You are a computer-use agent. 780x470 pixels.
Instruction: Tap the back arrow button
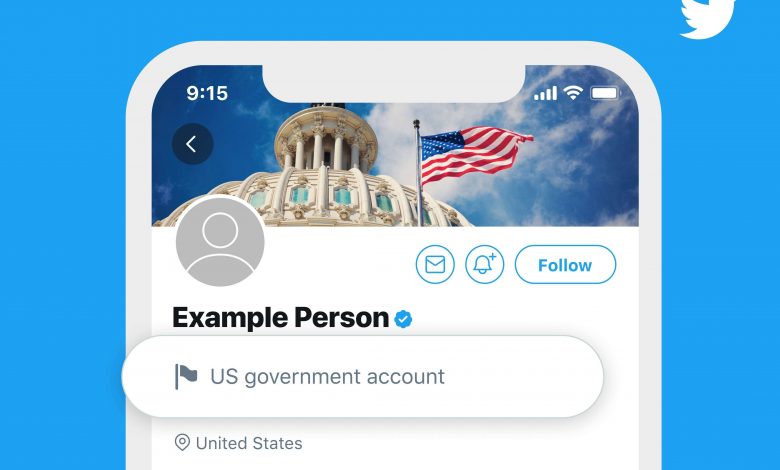pos(193,144)
